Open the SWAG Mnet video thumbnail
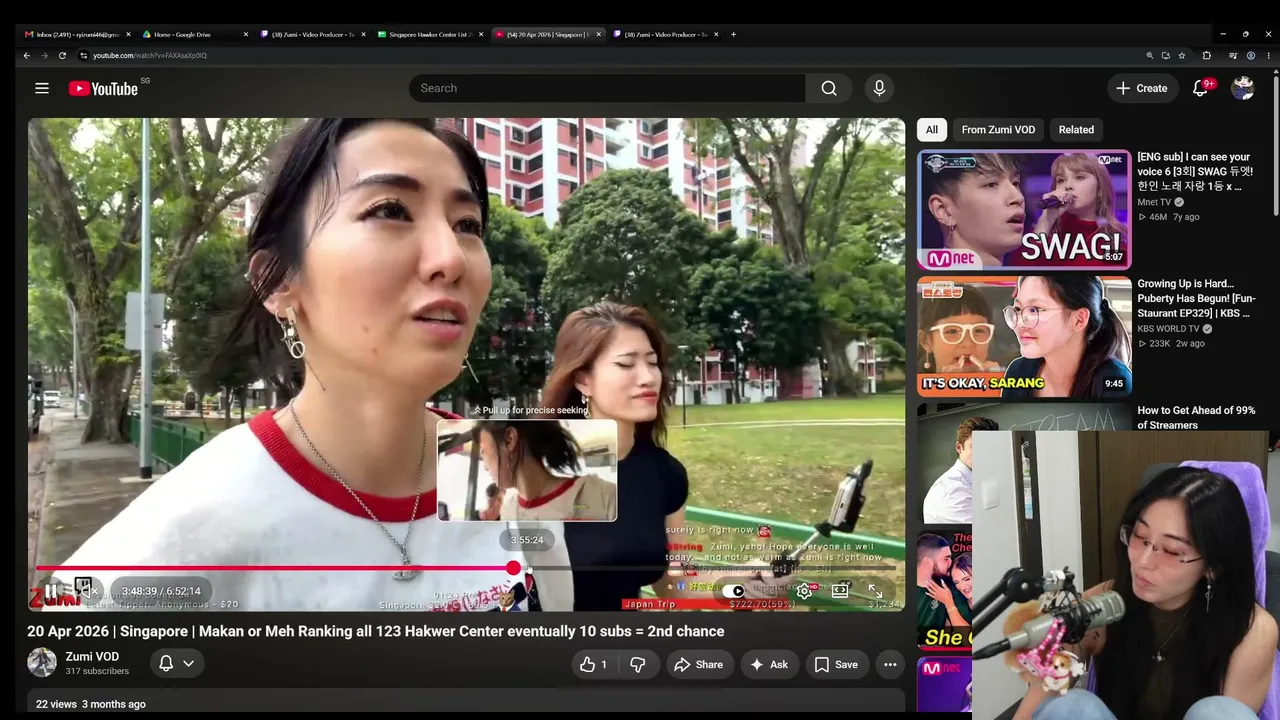 click(1024, 210)
